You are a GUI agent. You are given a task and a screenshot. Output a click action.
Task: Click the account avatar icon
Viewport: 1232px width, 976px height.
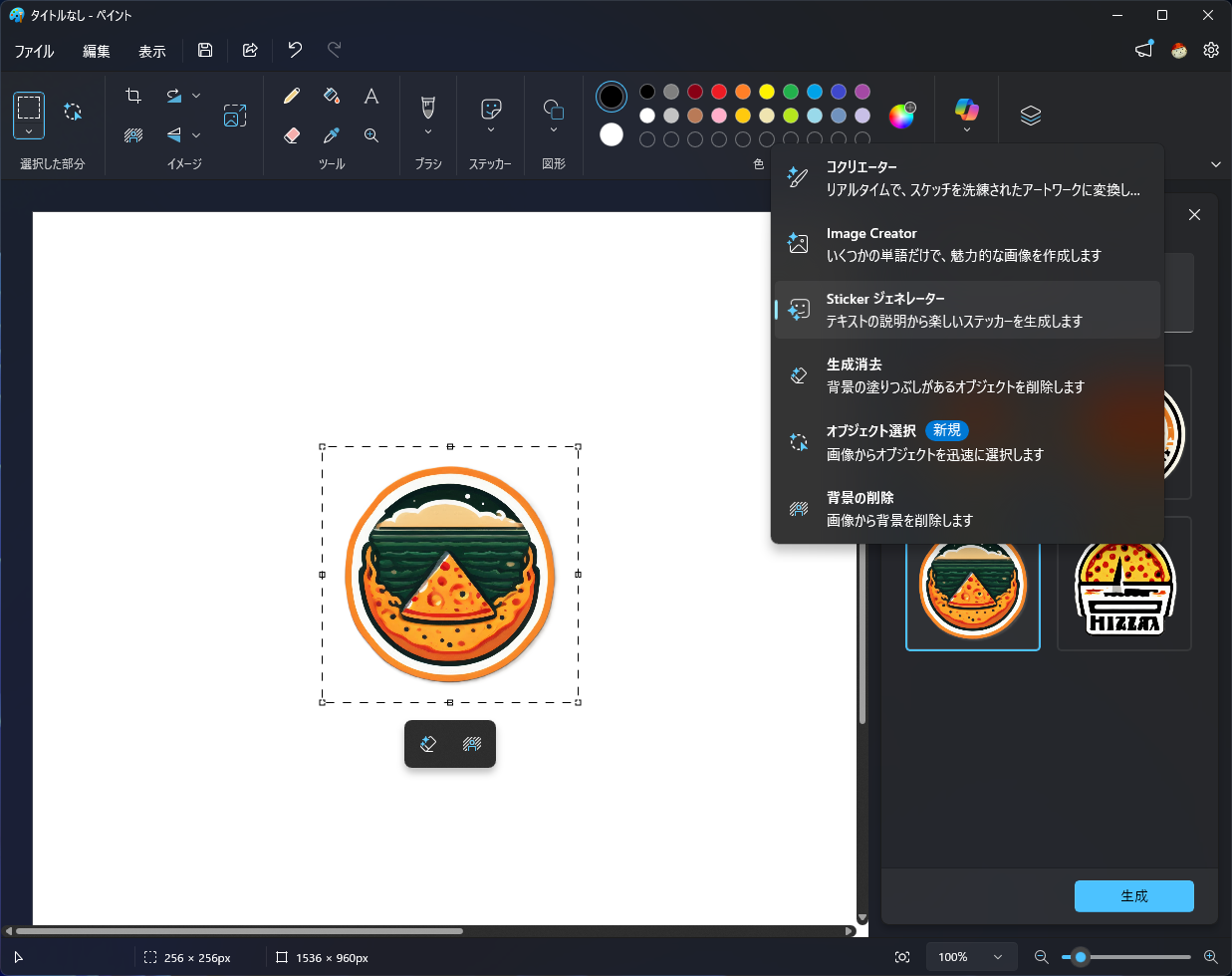(x=1179, y=50)
